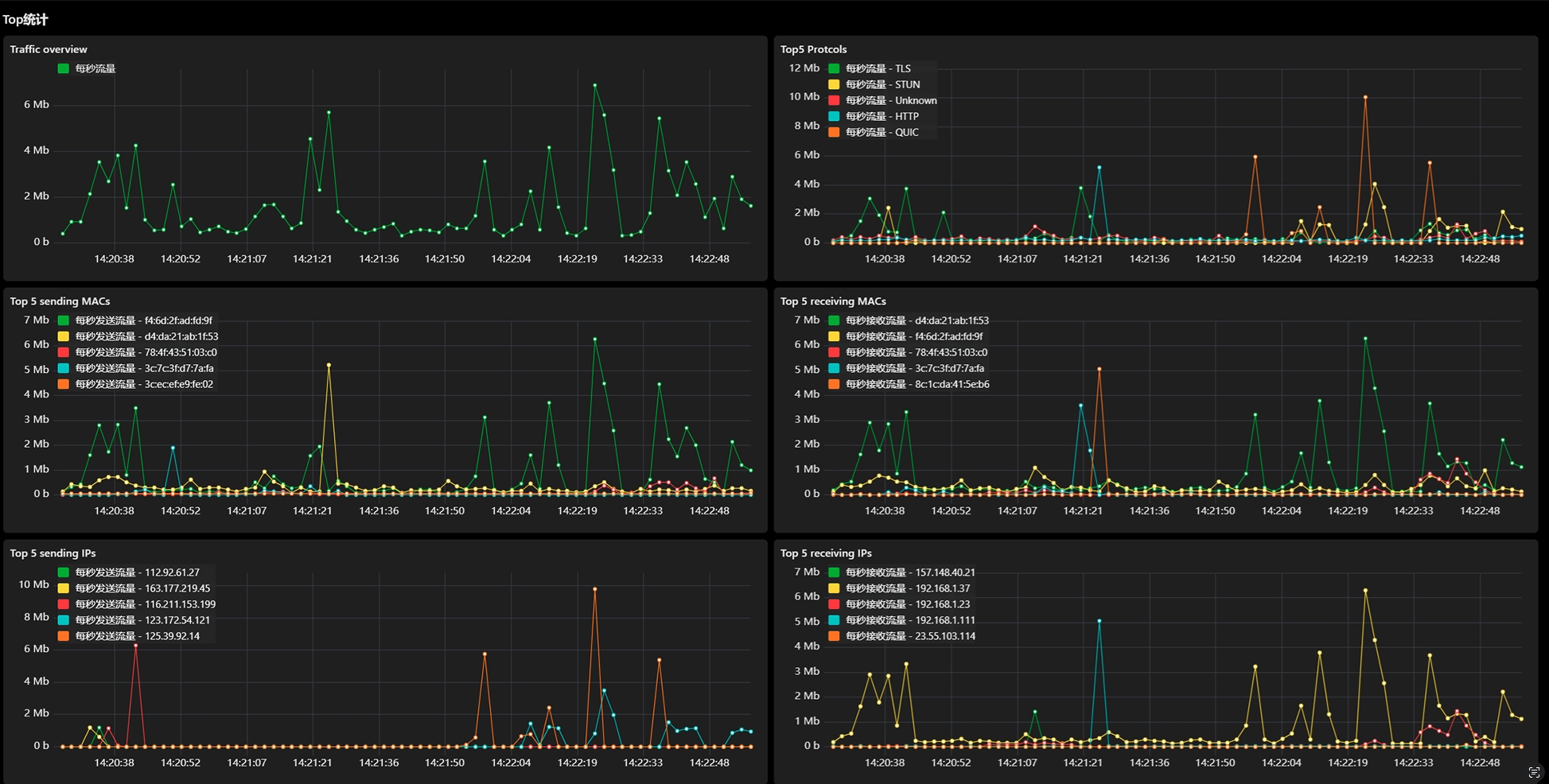Toggle the TLS series in protocols legend

pyautogui.click(x=878, y=68)
